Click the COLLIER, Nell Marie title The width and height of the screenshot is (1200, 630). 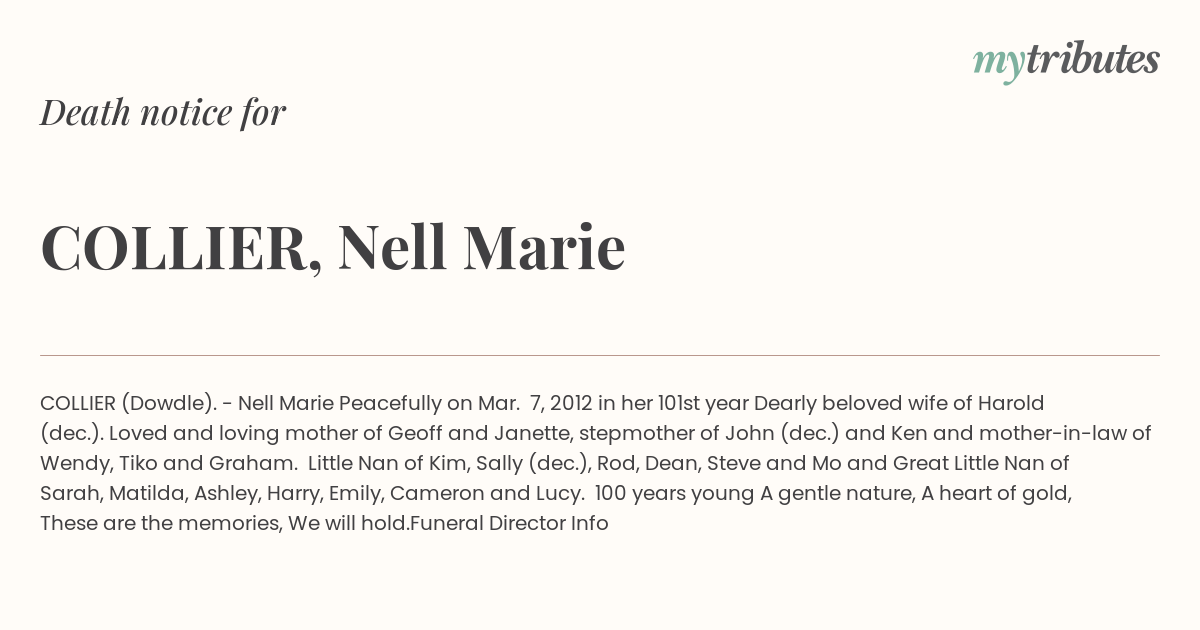tap(333, 248)
